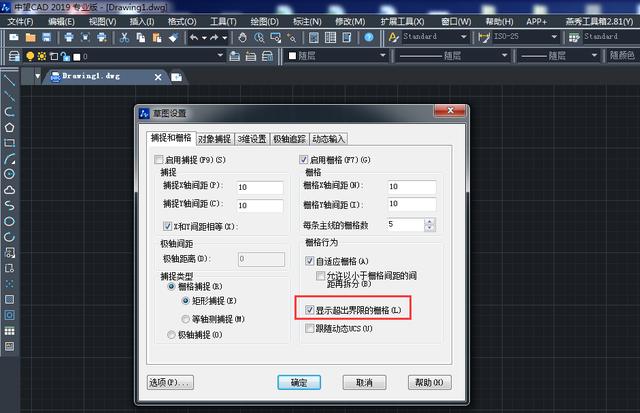The width and height of the screenshot is (640, 413).
Task: Toggle the 跟随动态UCS checkbox
Action: [x=309, y=328]
